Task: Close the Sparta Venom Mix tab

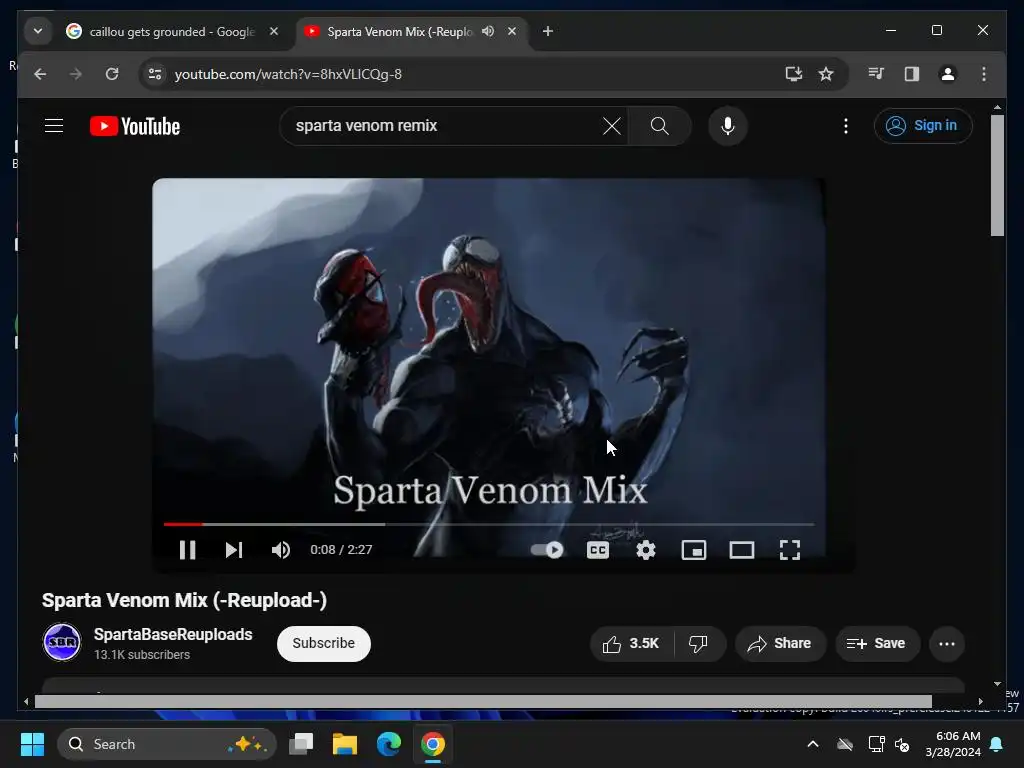Action: 512,31
